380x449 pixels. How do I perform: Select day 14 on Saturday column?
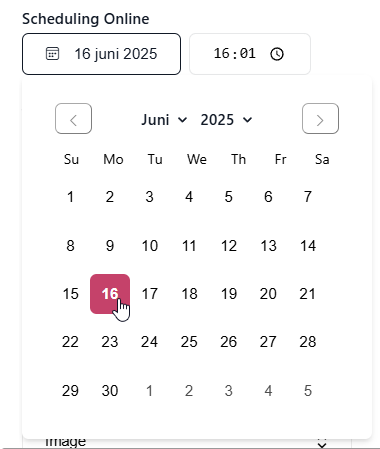[308, 246]
